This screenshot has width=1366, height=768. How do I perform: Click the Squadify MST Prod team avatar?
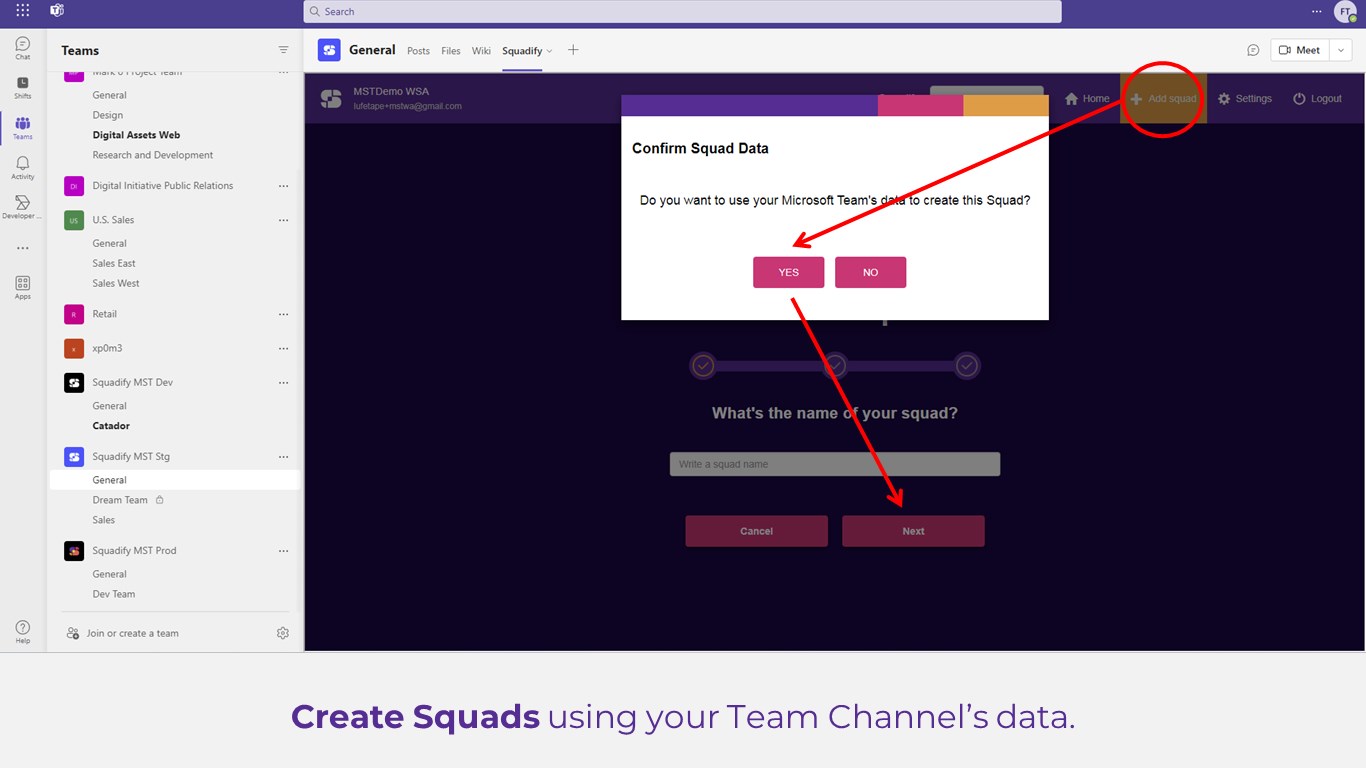pos(74,550)
